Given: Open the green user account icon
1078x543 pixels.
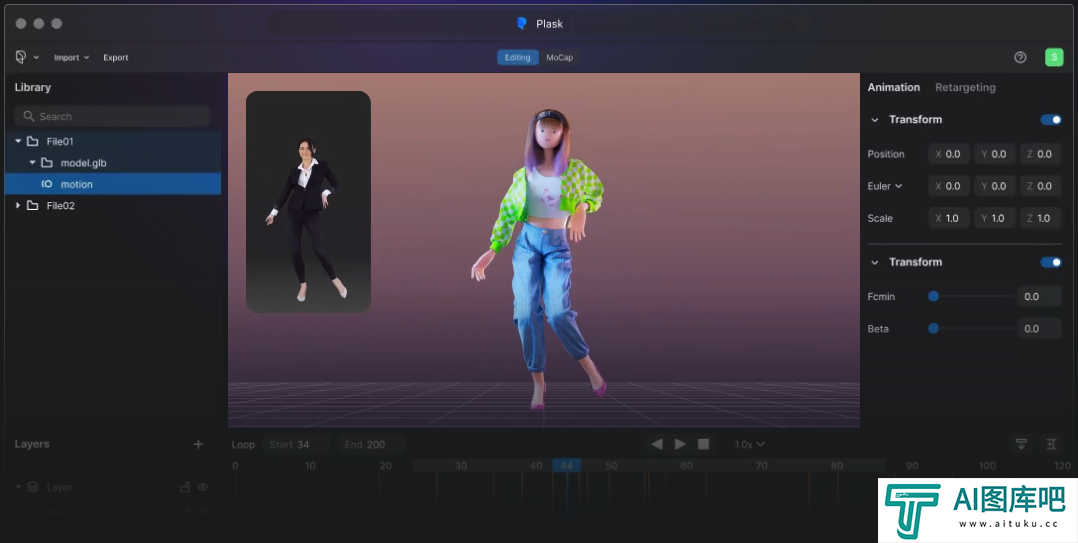Looking at the screenshot, I should click(x=1054, y=58).
